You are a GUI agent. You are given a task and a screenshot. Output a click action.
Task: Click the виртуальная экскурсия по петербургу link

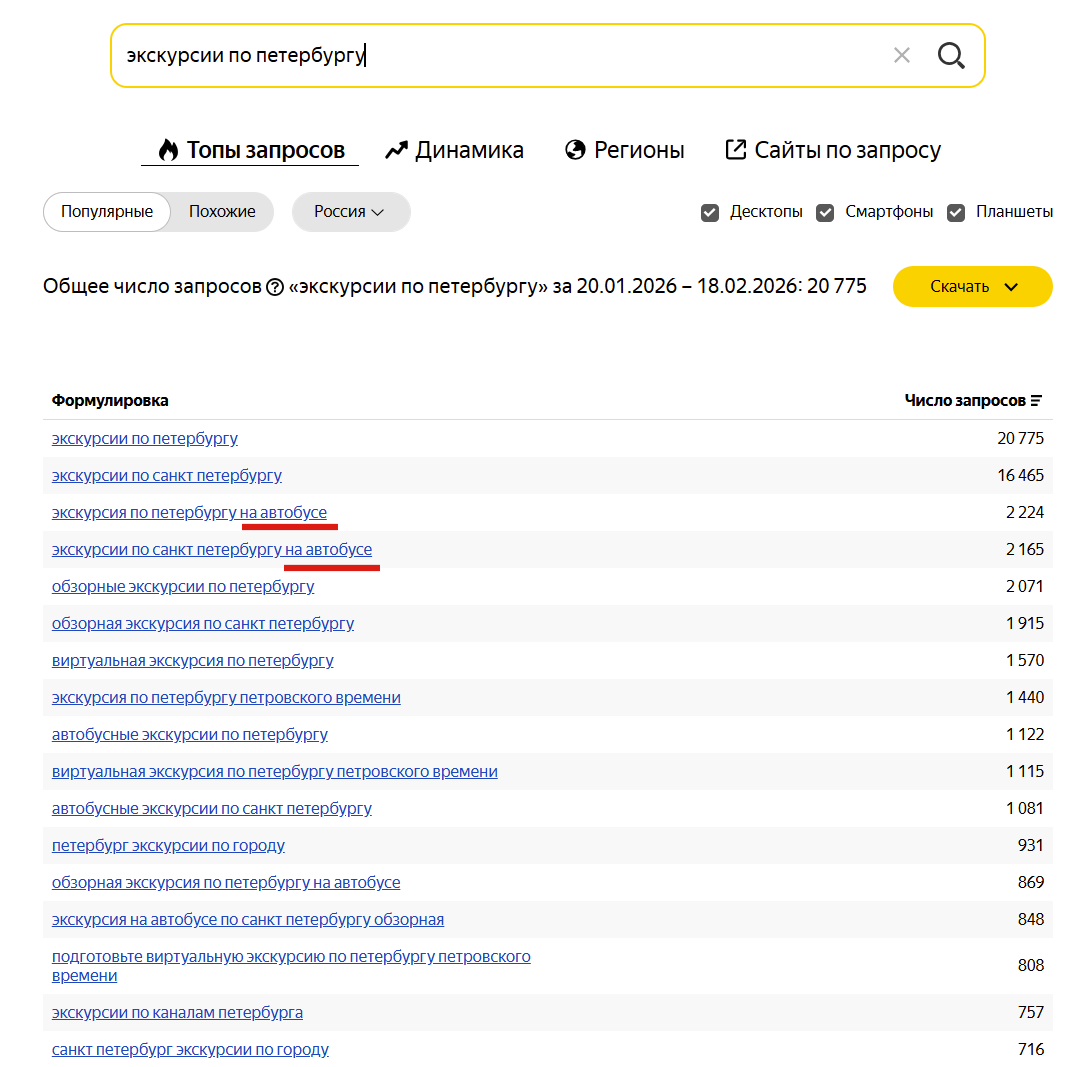coord(193,660)
